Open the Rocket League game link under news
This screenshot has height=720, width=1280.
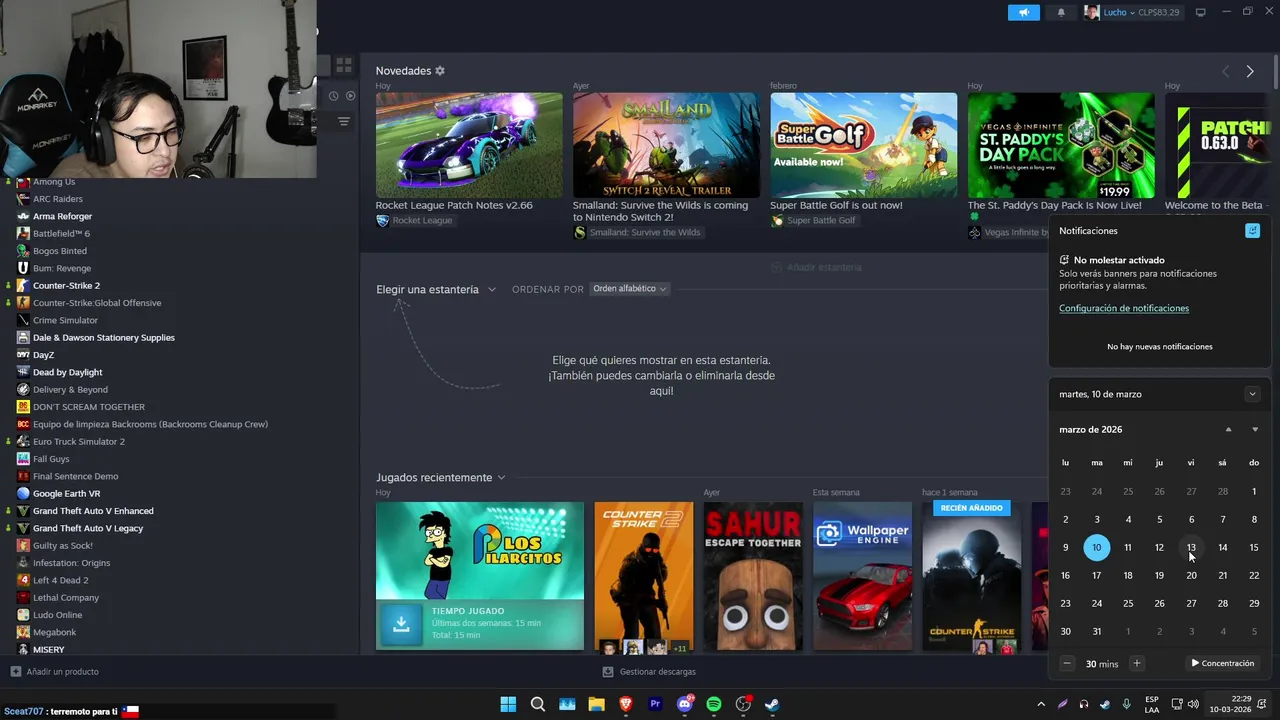[414, 220]
